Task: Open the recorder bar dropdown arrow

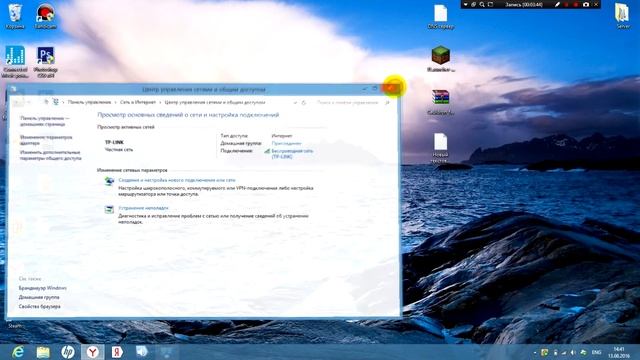Action: click(x=465, y=4)
